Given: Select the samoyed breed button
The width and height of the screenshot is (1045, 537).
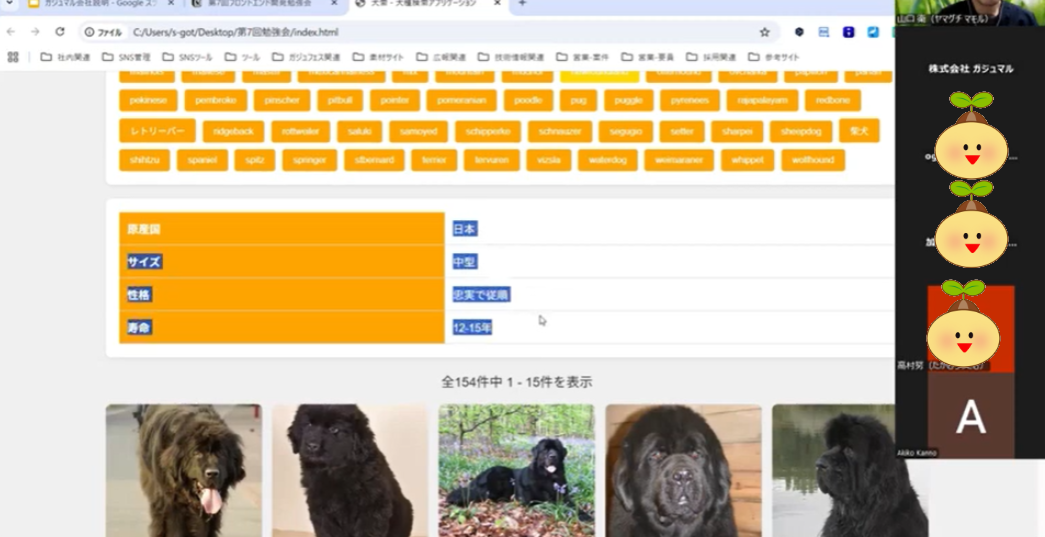Looking at the screenshot, I should coord(419,131).
